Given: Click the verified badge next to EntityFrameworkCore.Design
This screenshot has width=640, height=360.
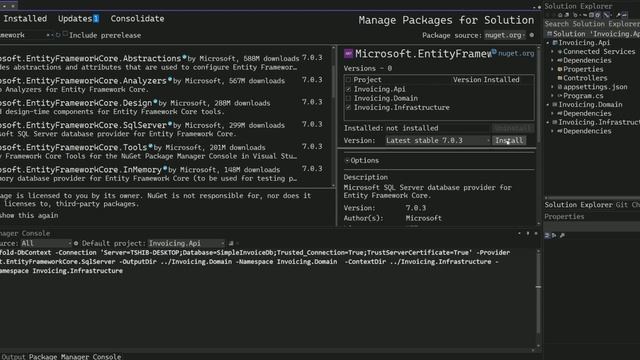Looking at the screenshot, I should [155, 101].
